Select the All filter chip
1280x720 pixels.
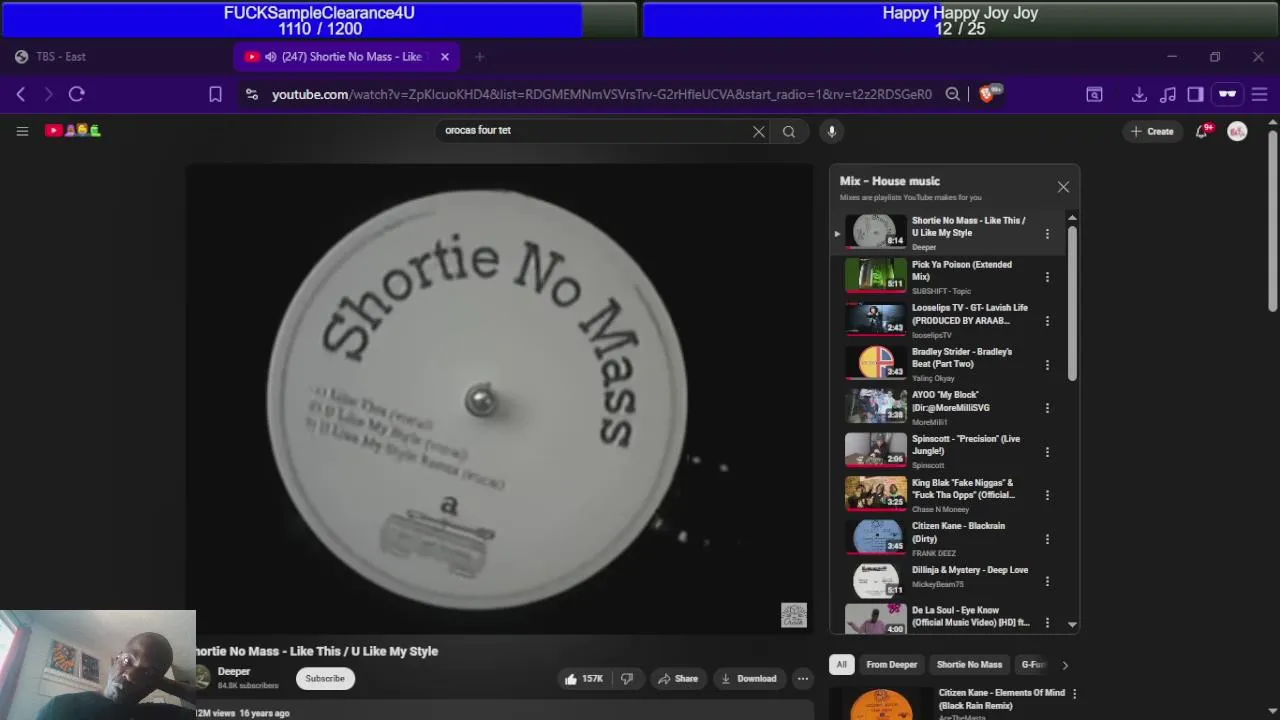click(x=841, y=665)
